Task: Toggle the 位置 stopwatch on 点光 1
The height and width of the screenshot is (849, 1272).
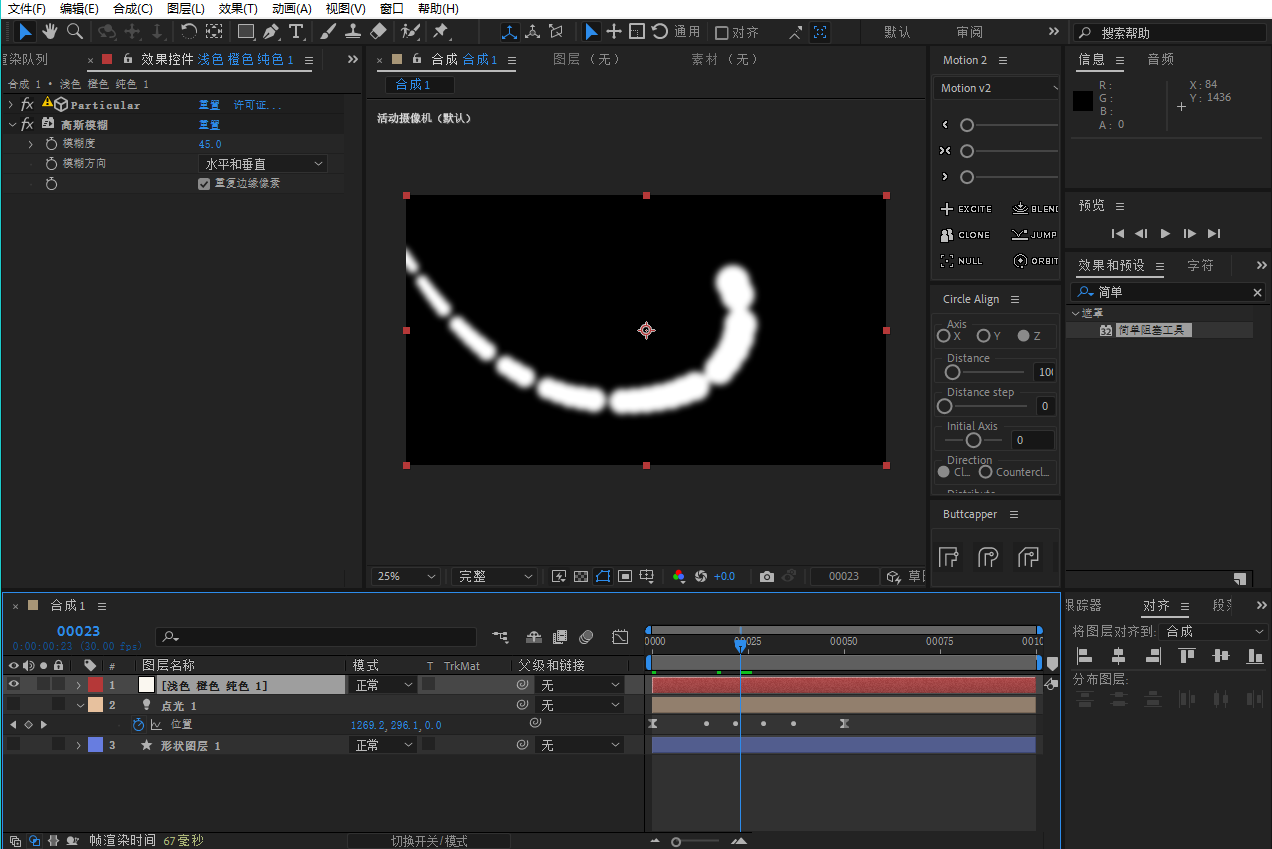Action: (x=138, y=725)
